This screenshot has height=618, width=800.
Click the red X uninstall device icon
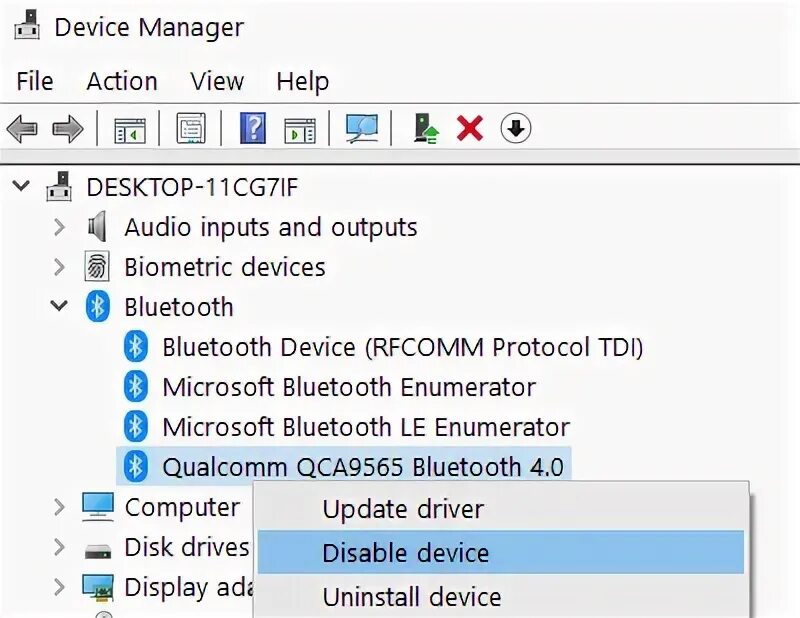(470, 128)
